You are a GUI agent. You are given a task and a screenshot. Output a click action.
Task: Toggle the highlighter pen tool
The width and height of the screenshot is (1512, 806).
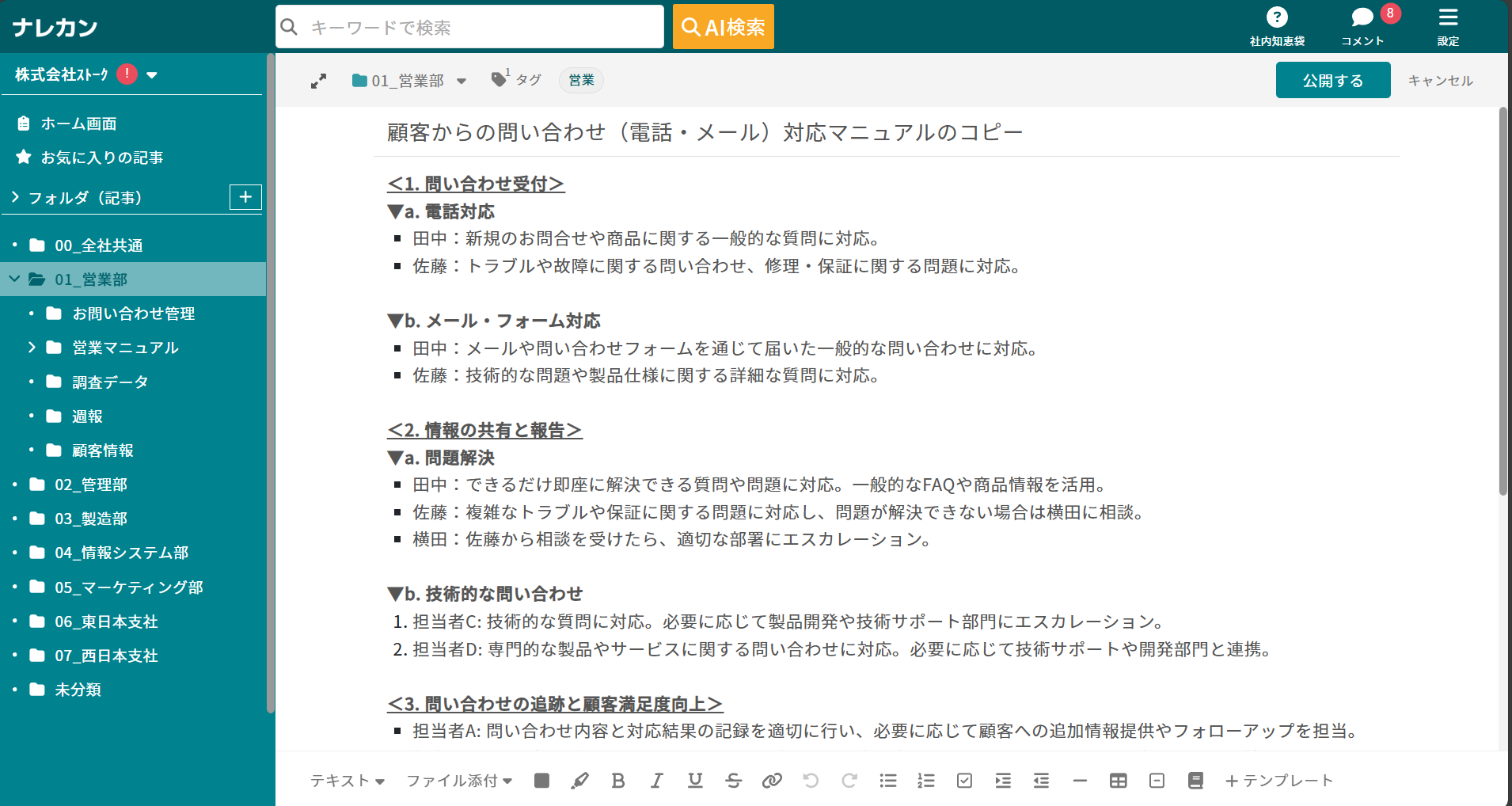tap(580, 781)
